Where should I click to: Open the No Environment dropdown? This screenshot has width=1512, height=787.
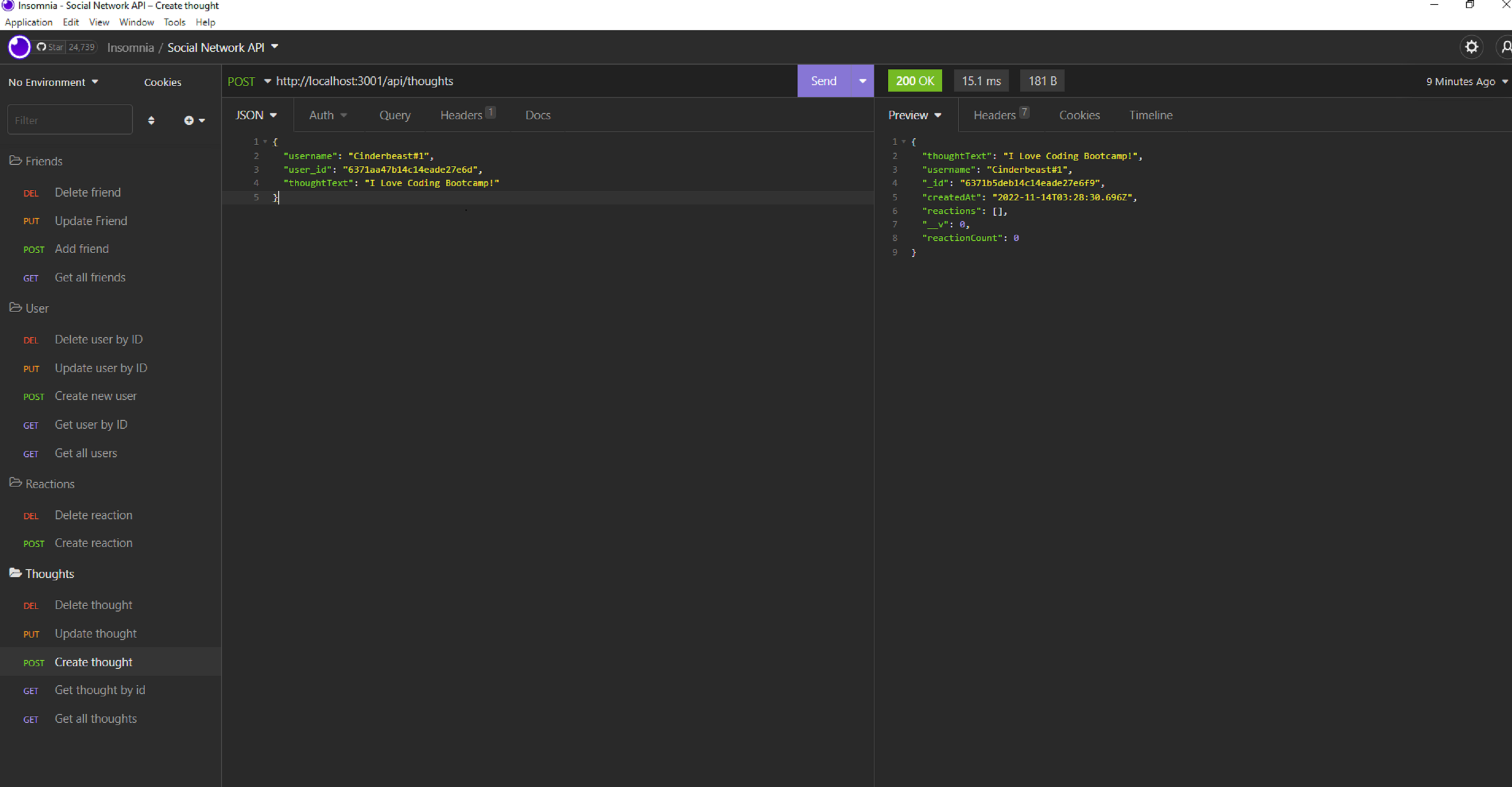pyautogui.click(x=52, y=82)
